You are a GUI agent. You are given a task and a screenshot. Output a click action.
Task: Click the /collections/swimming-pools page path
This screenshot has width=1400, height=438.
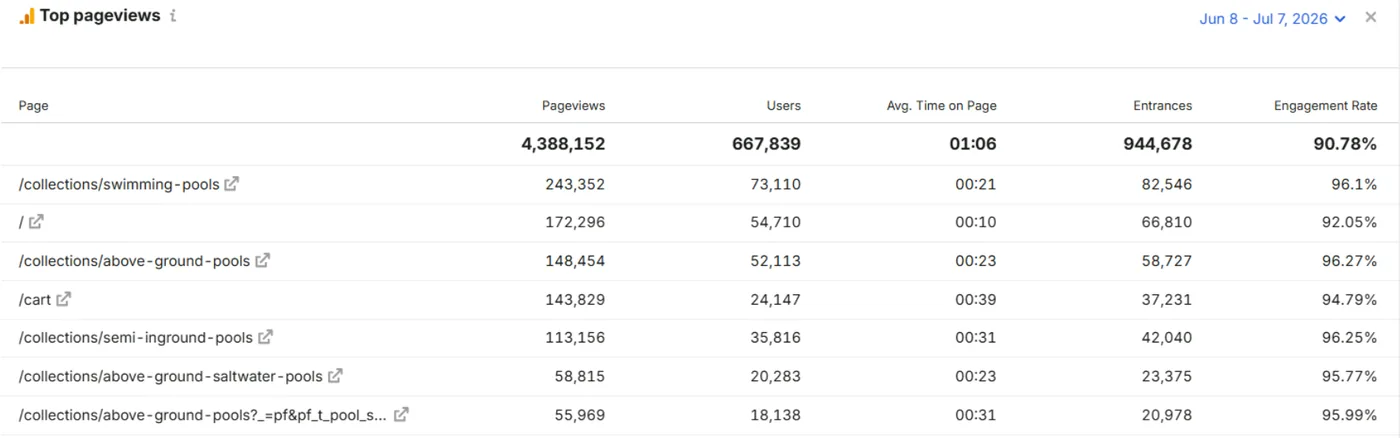(119, 185)
